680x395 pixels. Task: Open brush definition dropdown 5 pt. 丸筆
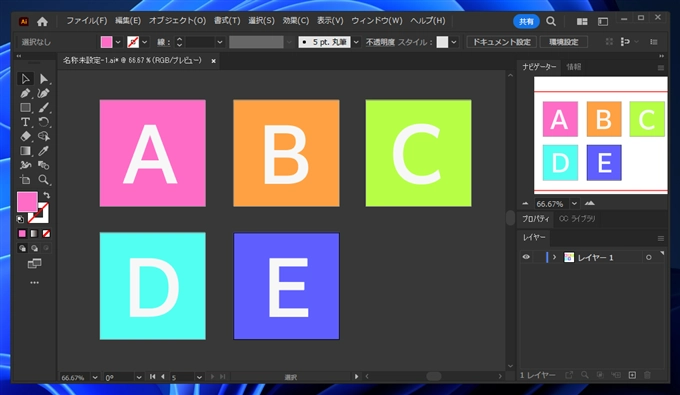[356, 42]
